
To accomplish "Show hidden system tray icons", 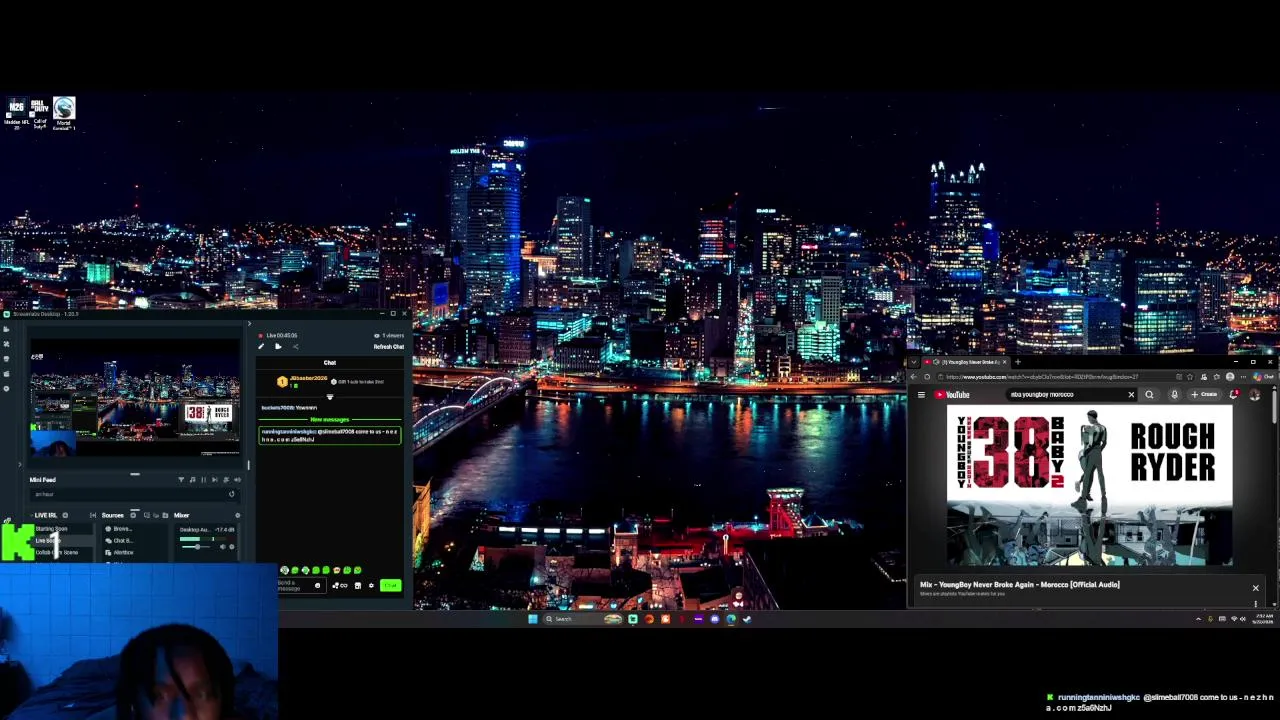I will pos(1199,618).
